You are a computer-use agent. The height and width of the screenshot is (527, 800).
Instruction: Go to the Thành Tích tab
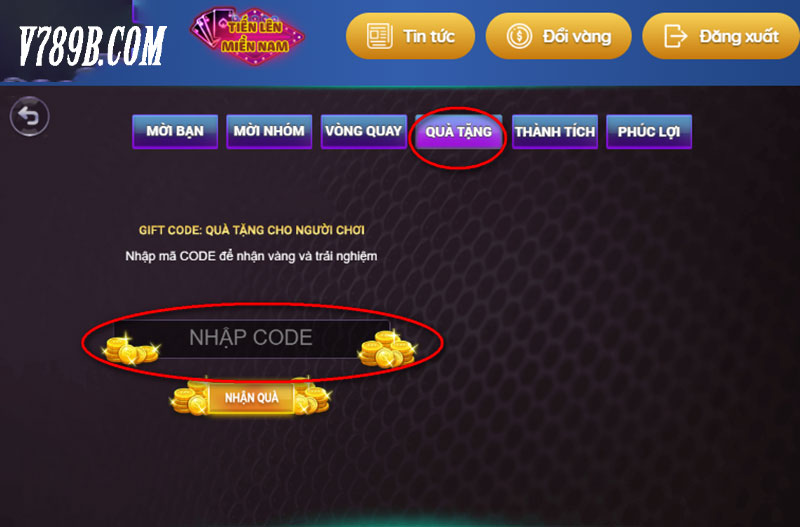tap(555, 132)
